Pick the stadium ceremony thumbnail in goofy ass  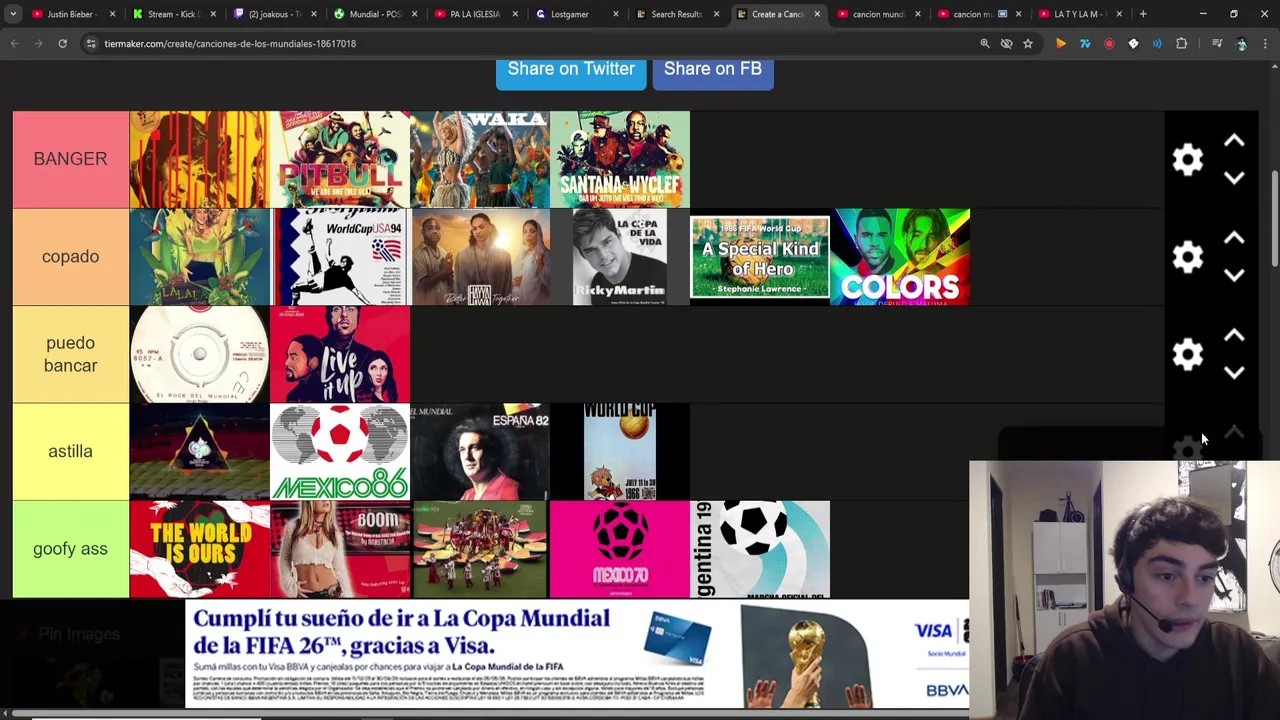pyautogui.click(x=480, y=549)
